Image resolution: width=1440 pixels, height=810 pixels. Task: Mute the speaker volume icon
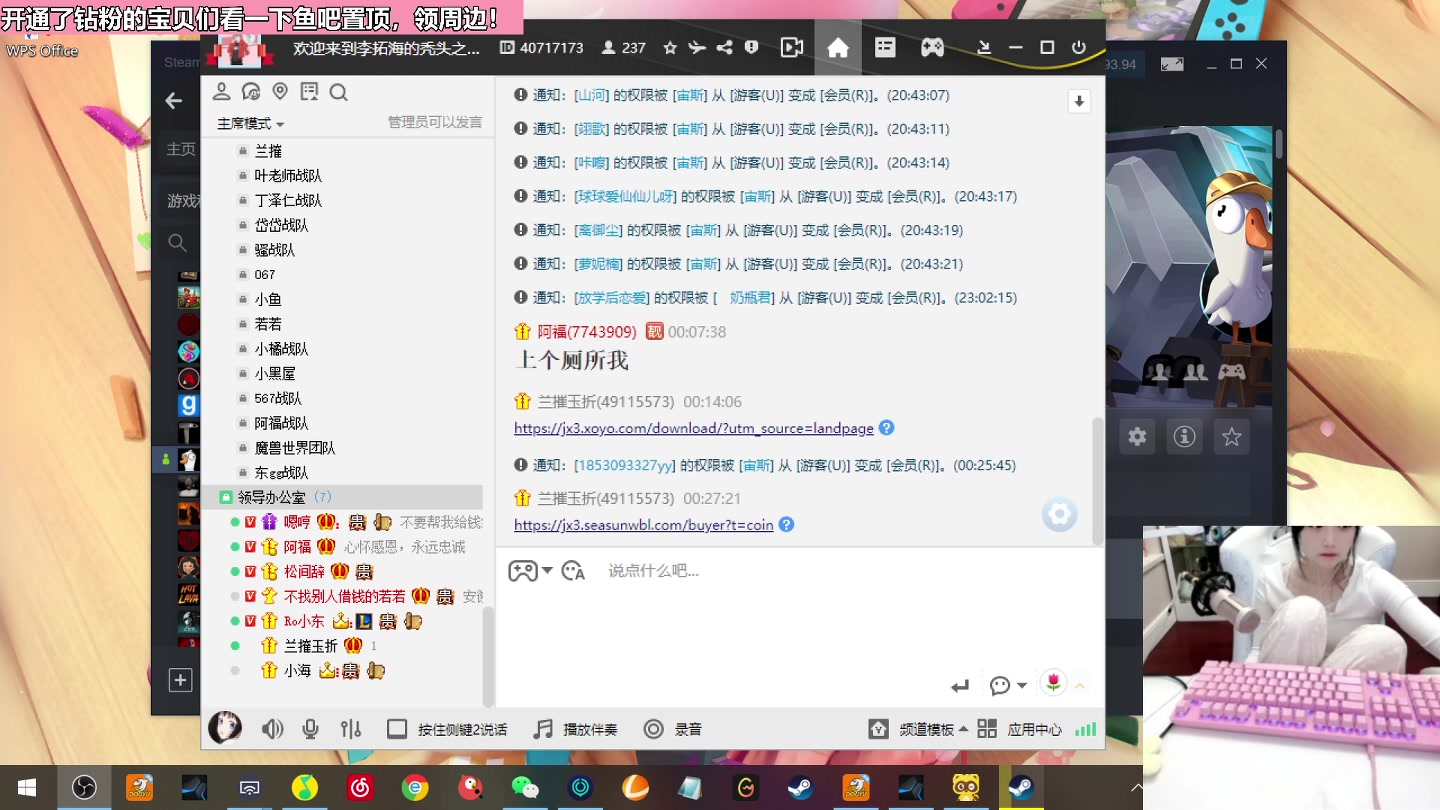coord(272,729)
